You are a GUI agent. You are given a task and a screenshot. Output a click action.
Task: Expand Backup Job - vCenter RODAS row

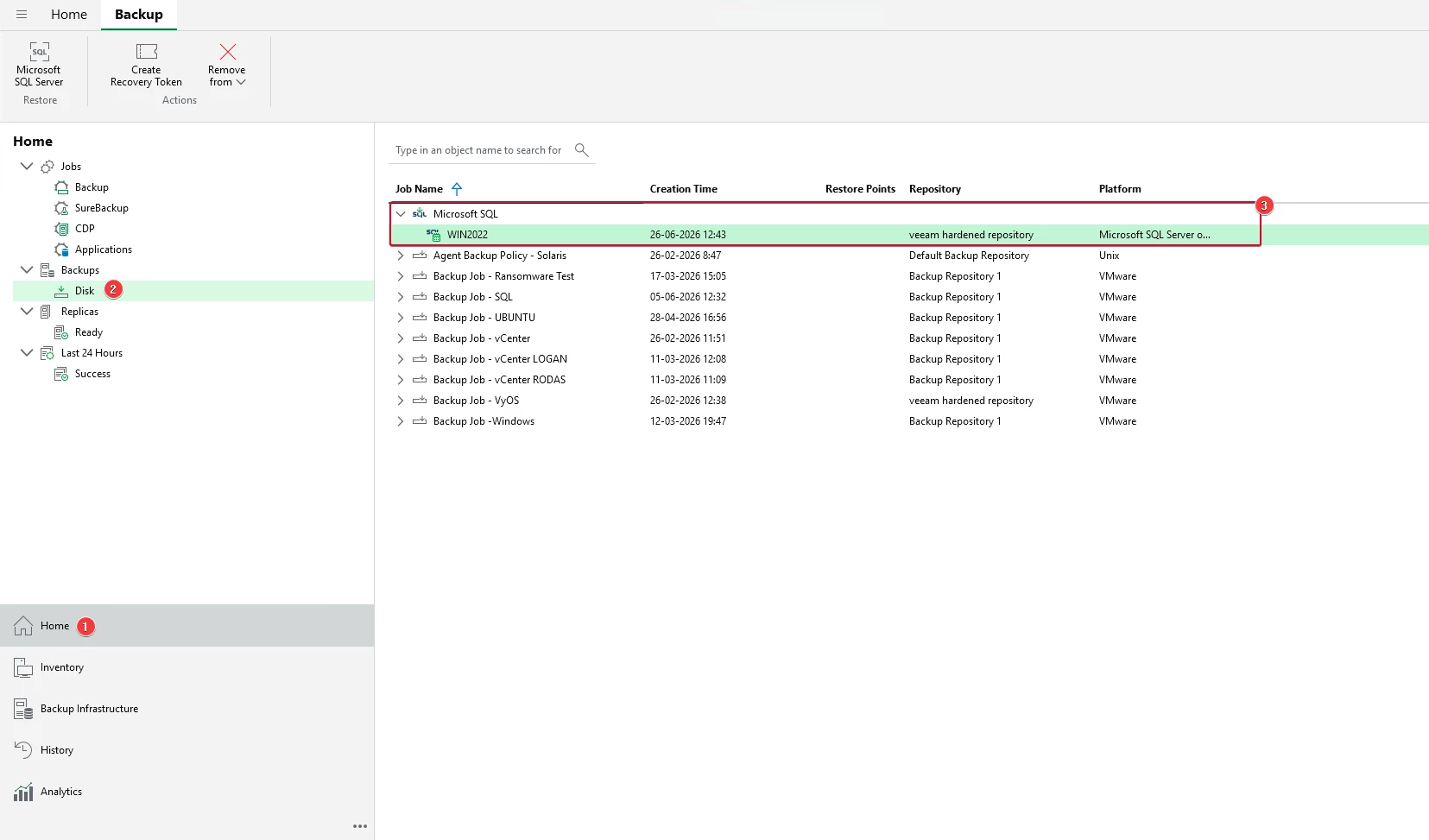click(401, 380)
